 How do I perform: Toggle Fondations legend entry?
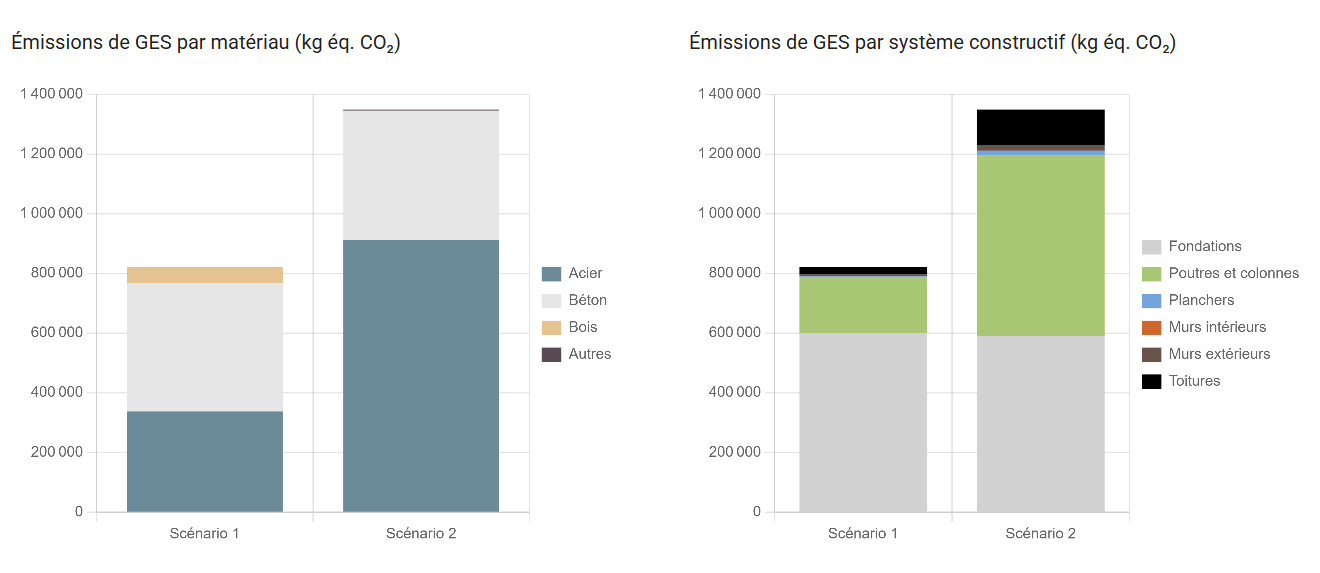tap(1204, 246)
